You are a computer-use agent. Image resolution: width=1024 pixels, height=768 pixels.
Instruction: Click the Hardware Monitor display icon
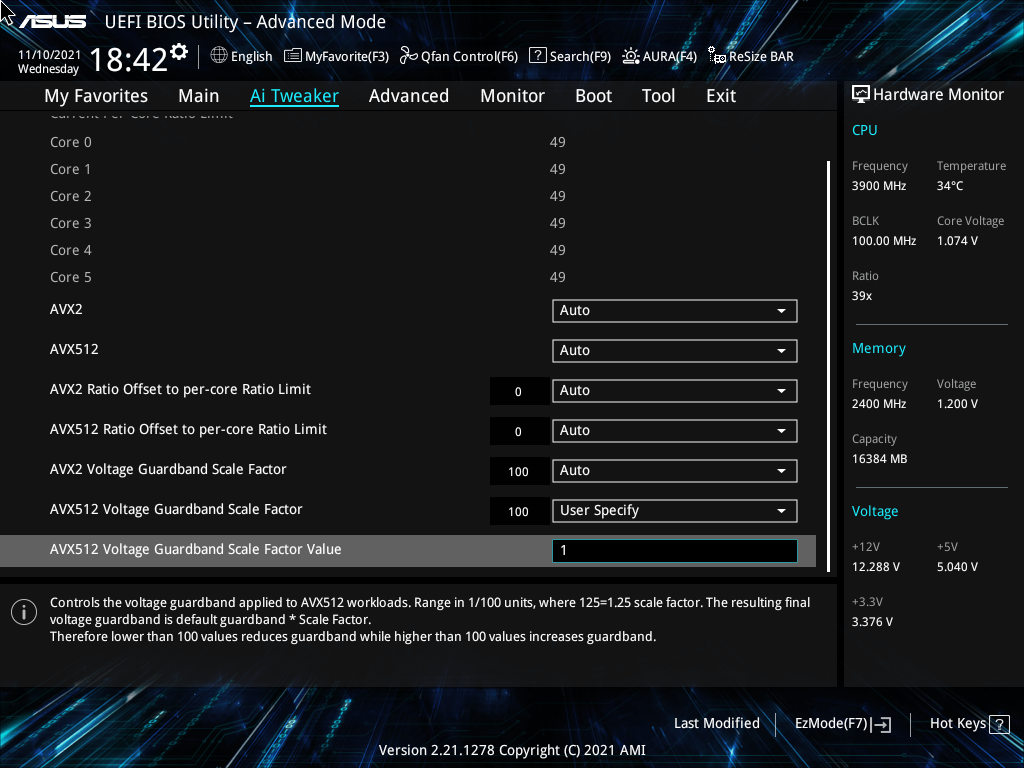pos(861,95)
